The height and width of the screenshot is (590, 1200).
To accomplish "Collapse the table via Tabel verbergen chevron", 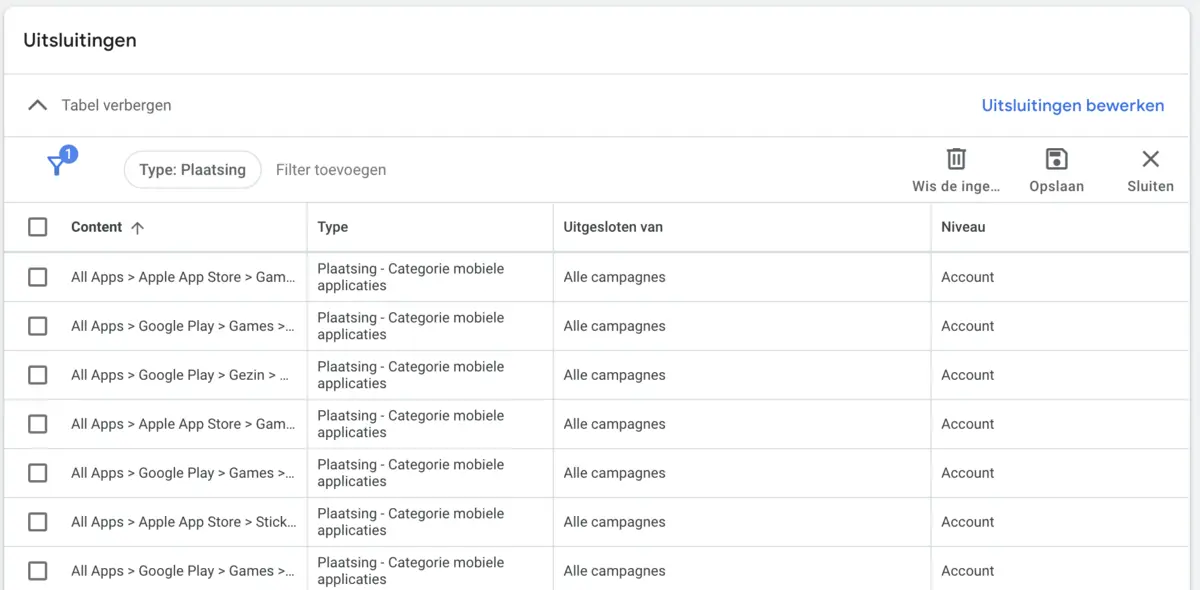I will (x=37, y=105).
